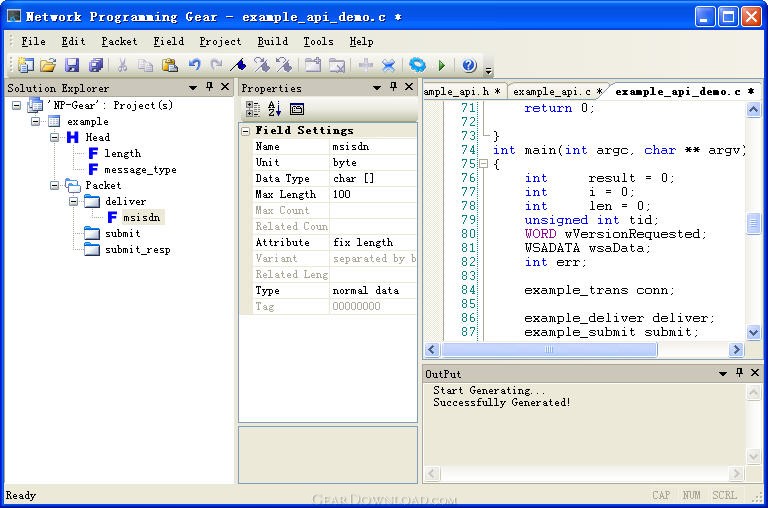Select the message_type field in tree

click(140, 169)
